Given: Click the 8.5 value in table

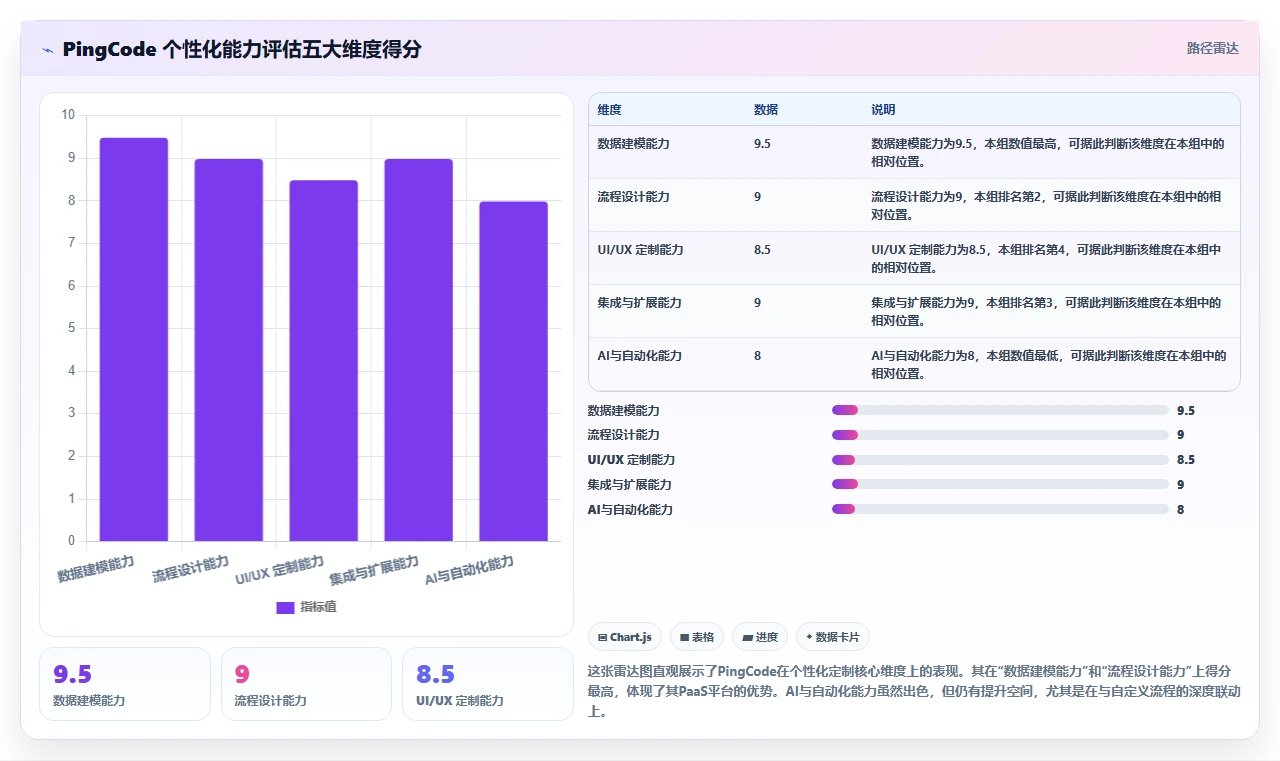Looking at the screenshot, I should pyautogui.click(x=762, y=250).
